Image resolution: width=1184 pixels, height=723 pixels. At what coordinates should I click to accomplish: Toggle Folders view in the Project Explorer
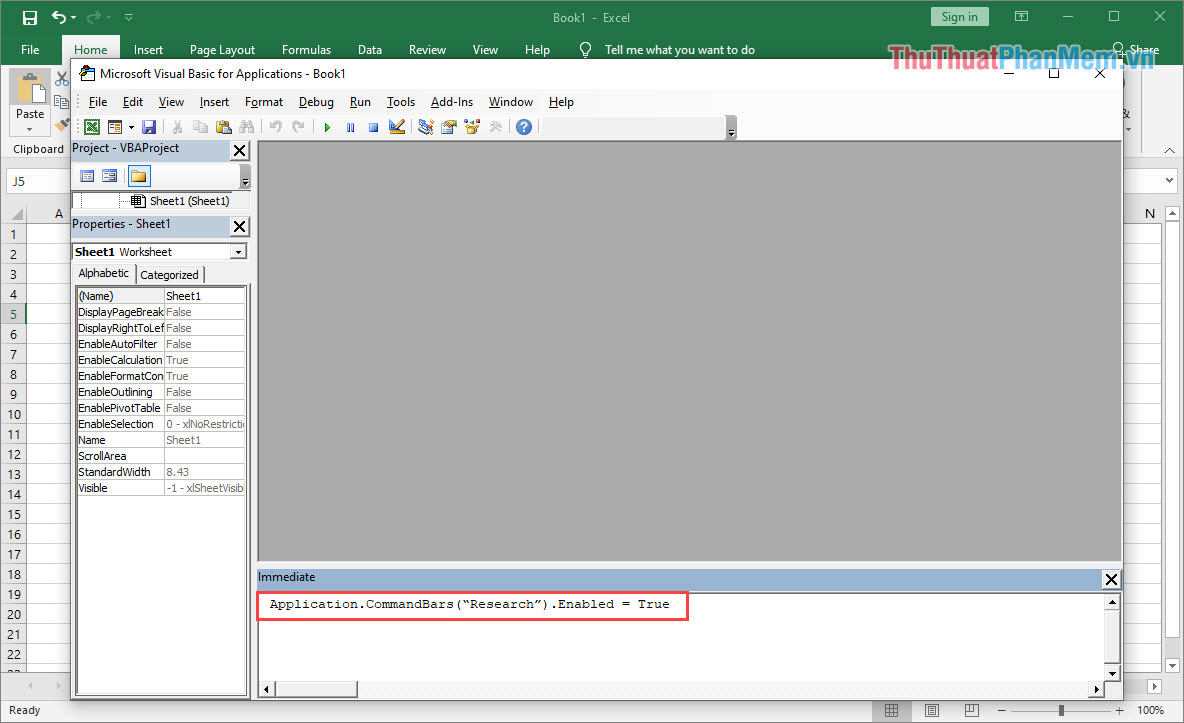click(x=139, y=175)
